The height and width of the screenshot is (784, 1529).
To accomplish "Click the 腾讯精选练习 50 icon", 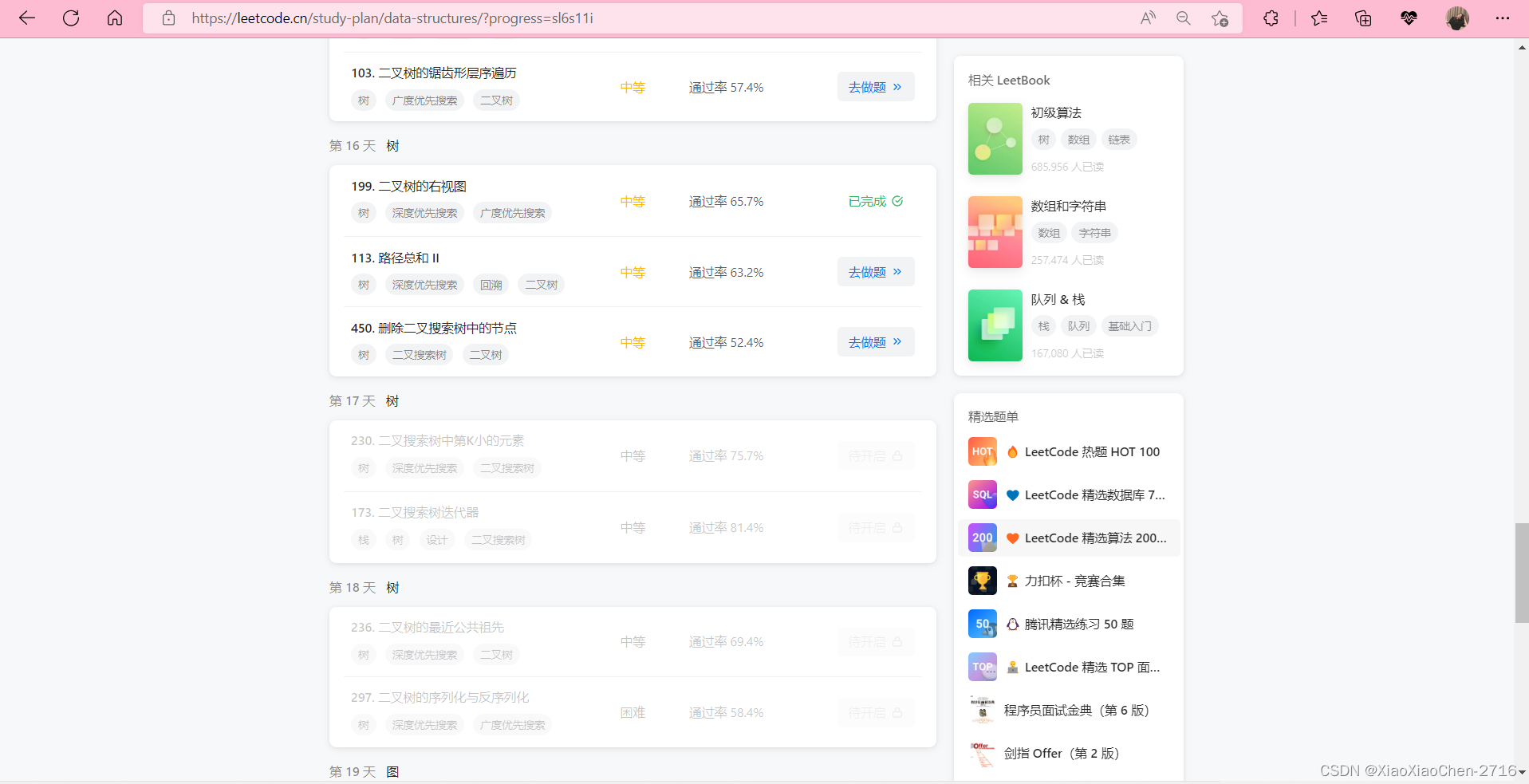I will (982, 624).
